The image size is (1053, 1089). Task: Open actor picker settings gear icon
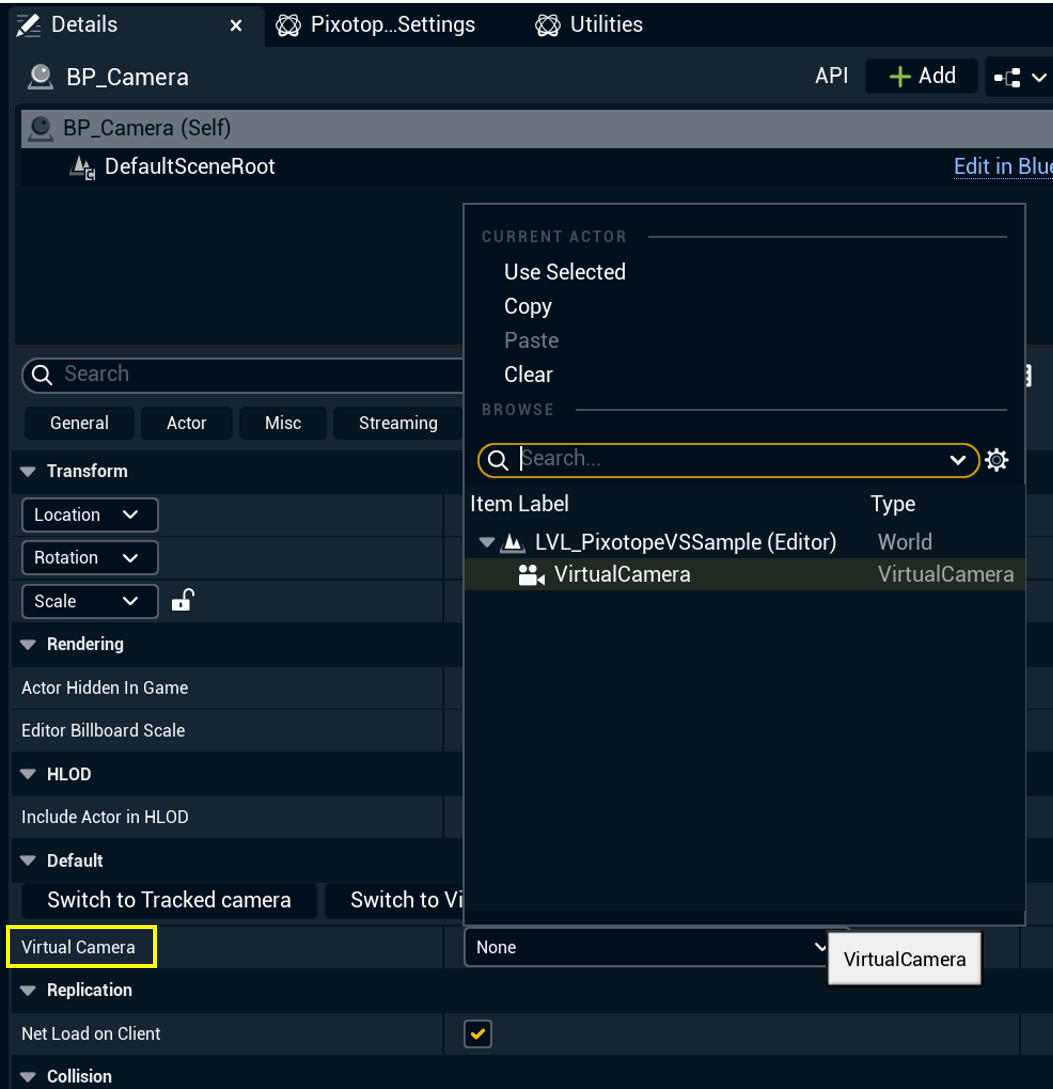996,460
